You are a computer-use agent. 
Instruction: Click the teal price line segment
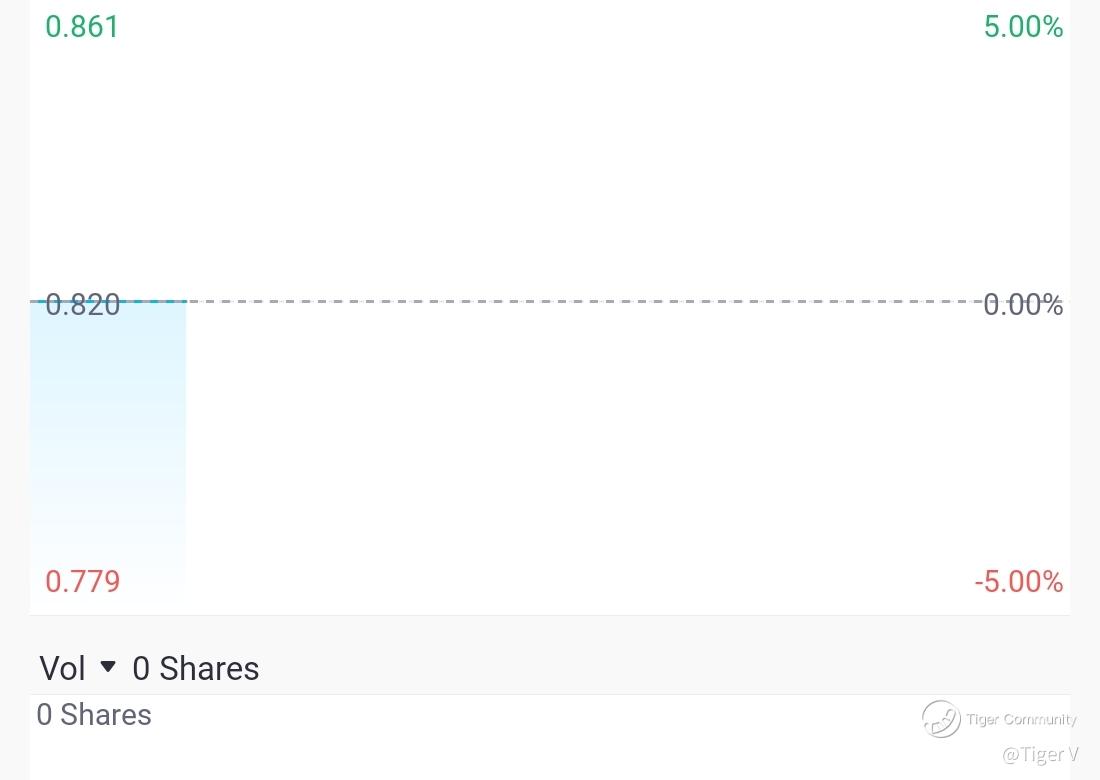click(x=108, y=302)
